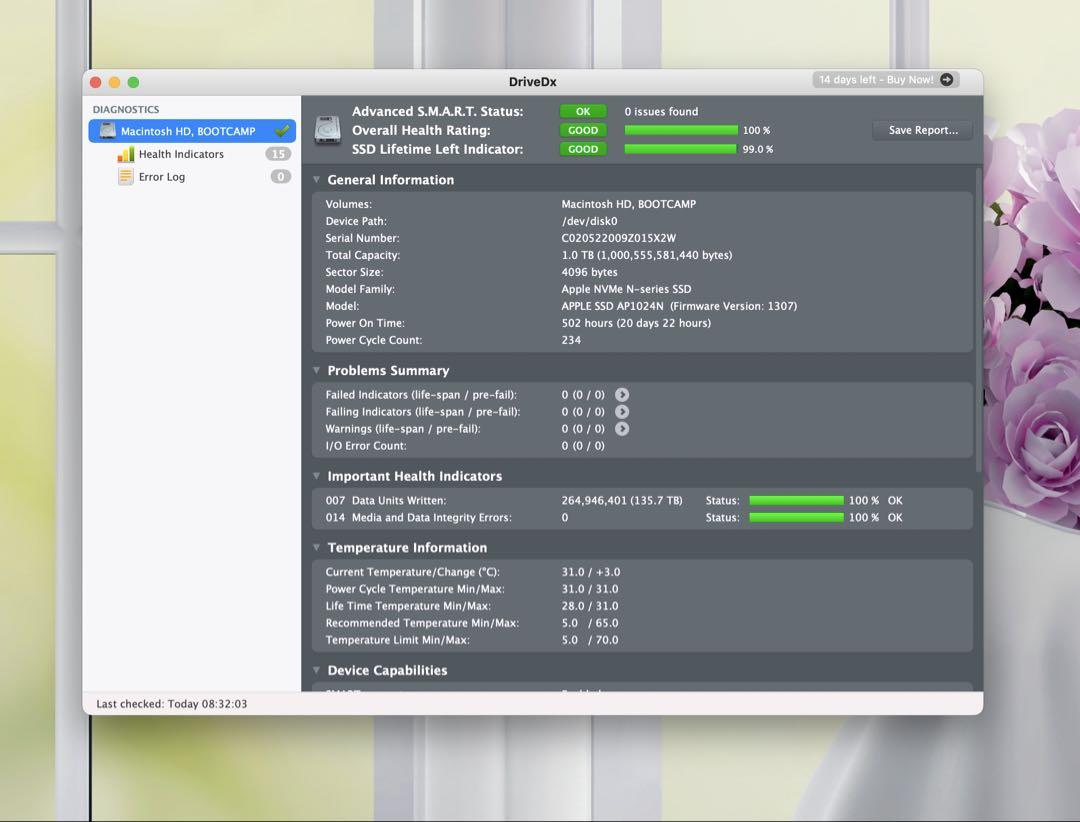This screenshot has width=1080, height=822.
Task: Select Macintosh HD, BOOTCAMP in the sidebar
Action: (x=192, y=131)
